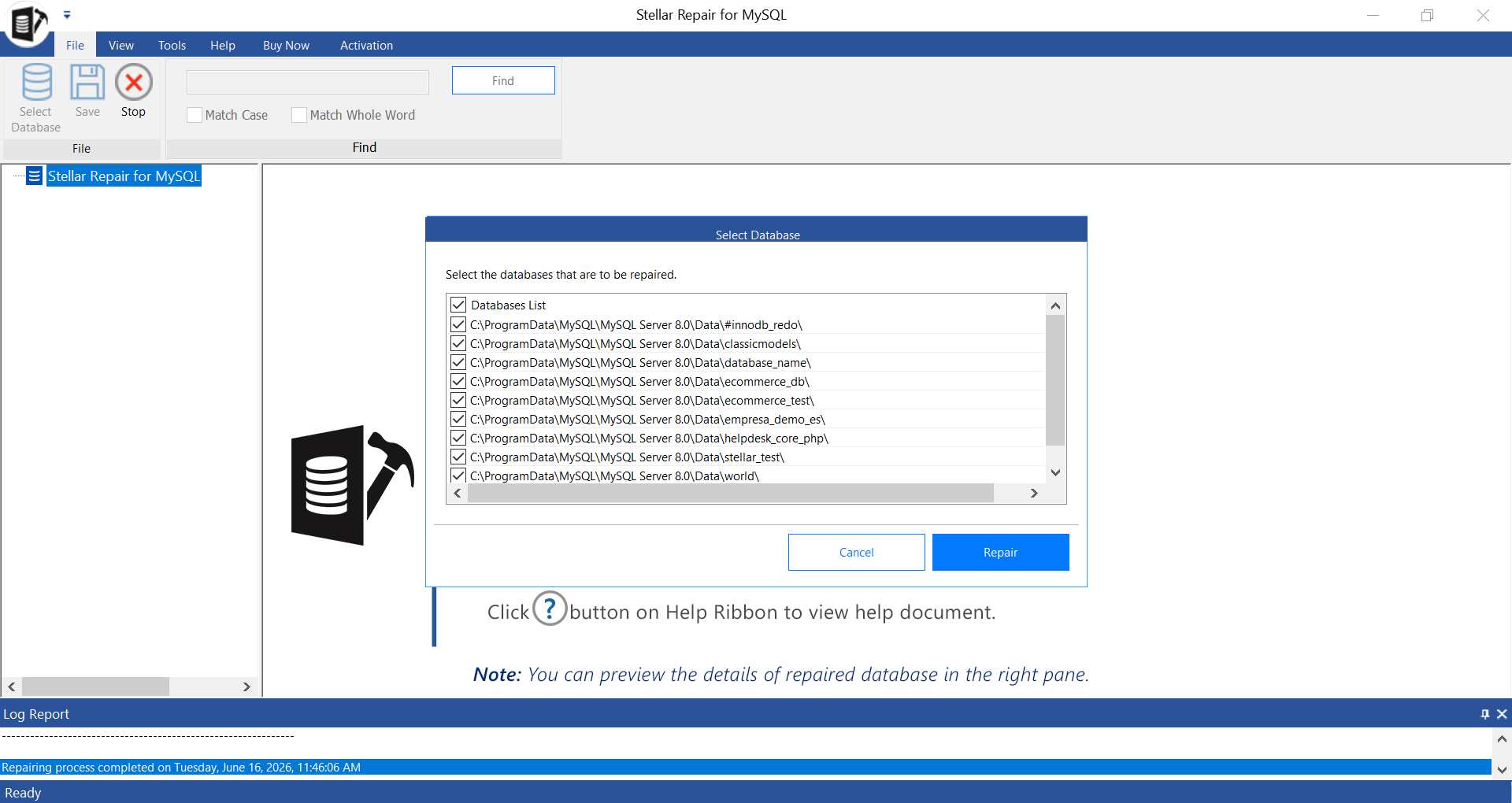Click the tree pane horizontal scrollbar thumb
The image size is (1512, 803).
pos(95,686)
